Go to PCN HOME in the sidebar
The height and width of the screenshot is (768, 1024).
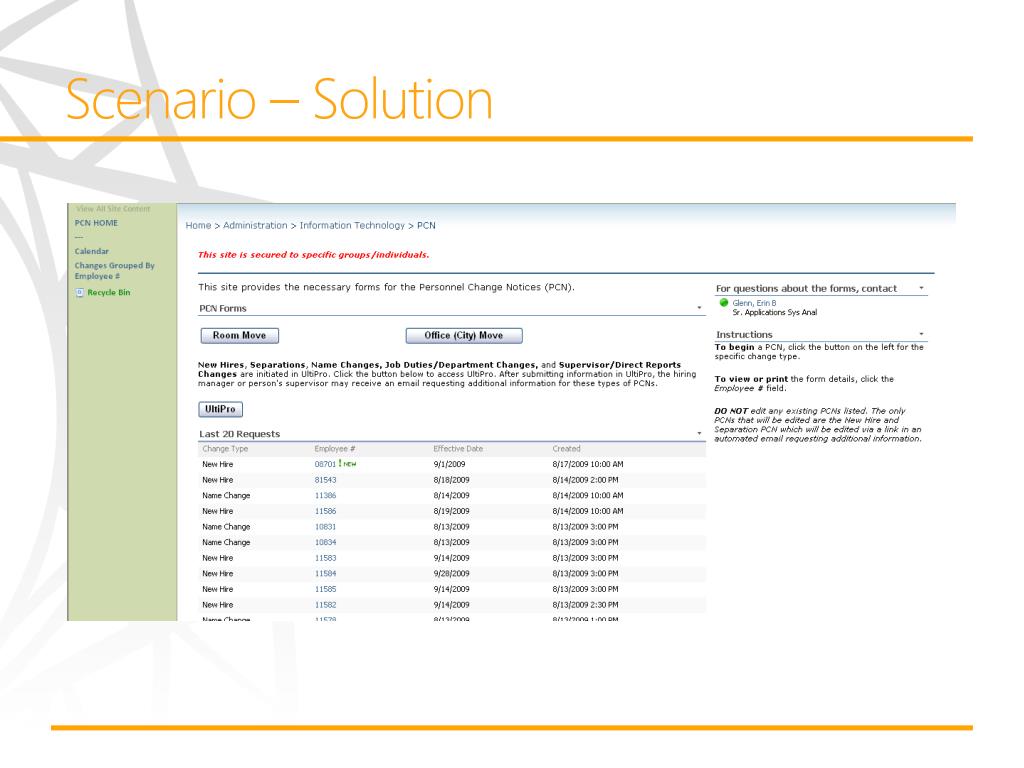coord(96,223)
